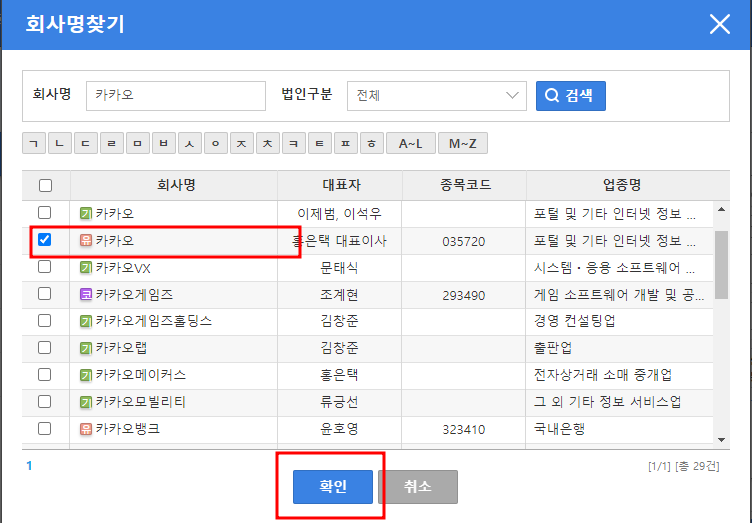The height and width of the screenshot is (523, 752).
Task: Filter companies by A~L
Action: 411,143
